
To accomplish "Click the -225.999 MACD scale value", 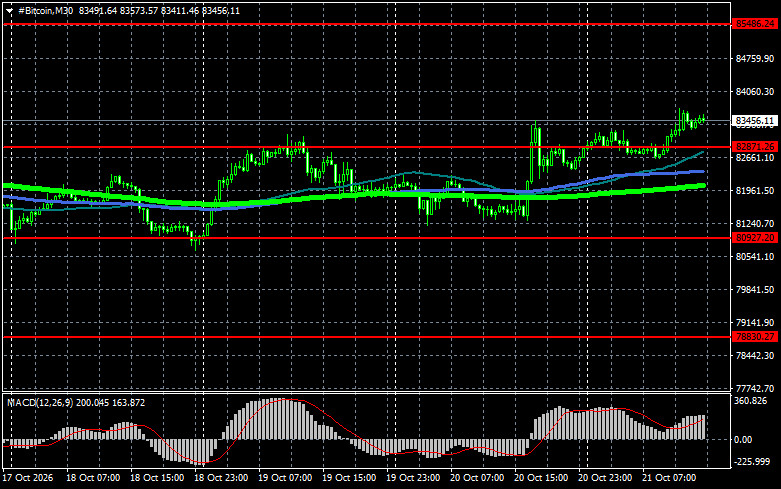I will (753, 462).
